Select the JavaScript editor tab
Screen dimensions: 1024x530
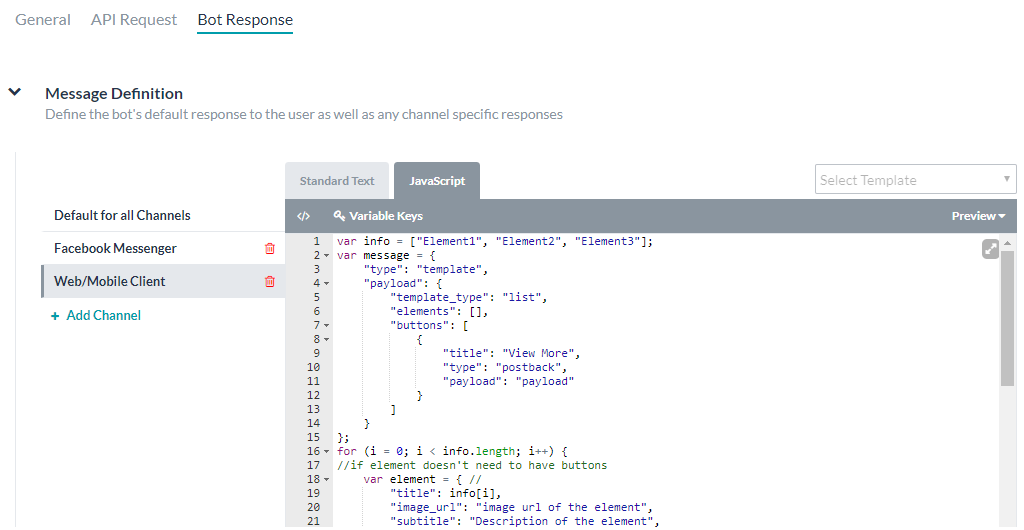[x=437, y=181]
